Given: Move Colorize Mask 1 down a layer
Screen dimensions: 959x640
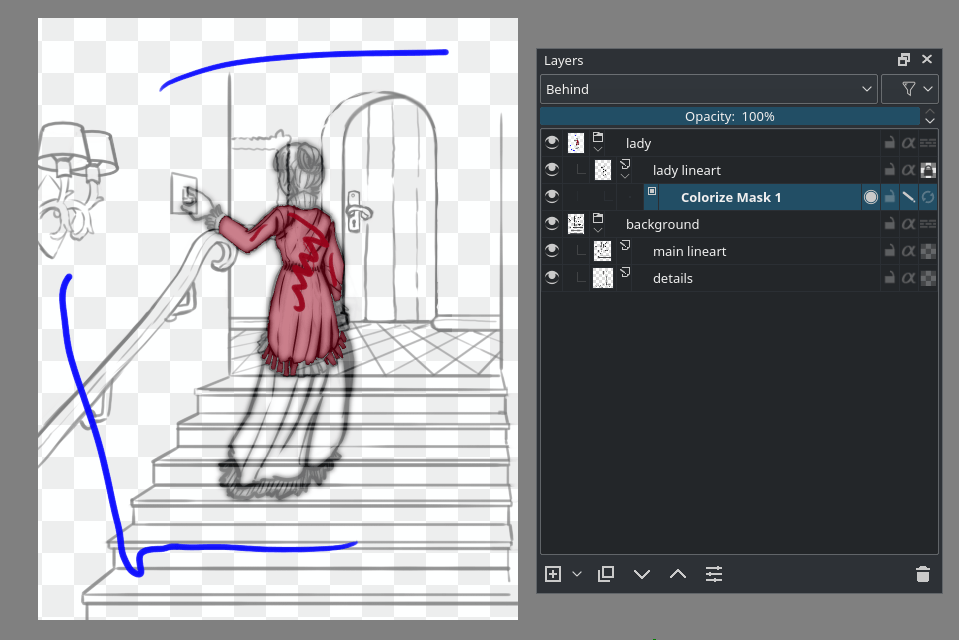Looking at the screenshot, I should [642, 574].
